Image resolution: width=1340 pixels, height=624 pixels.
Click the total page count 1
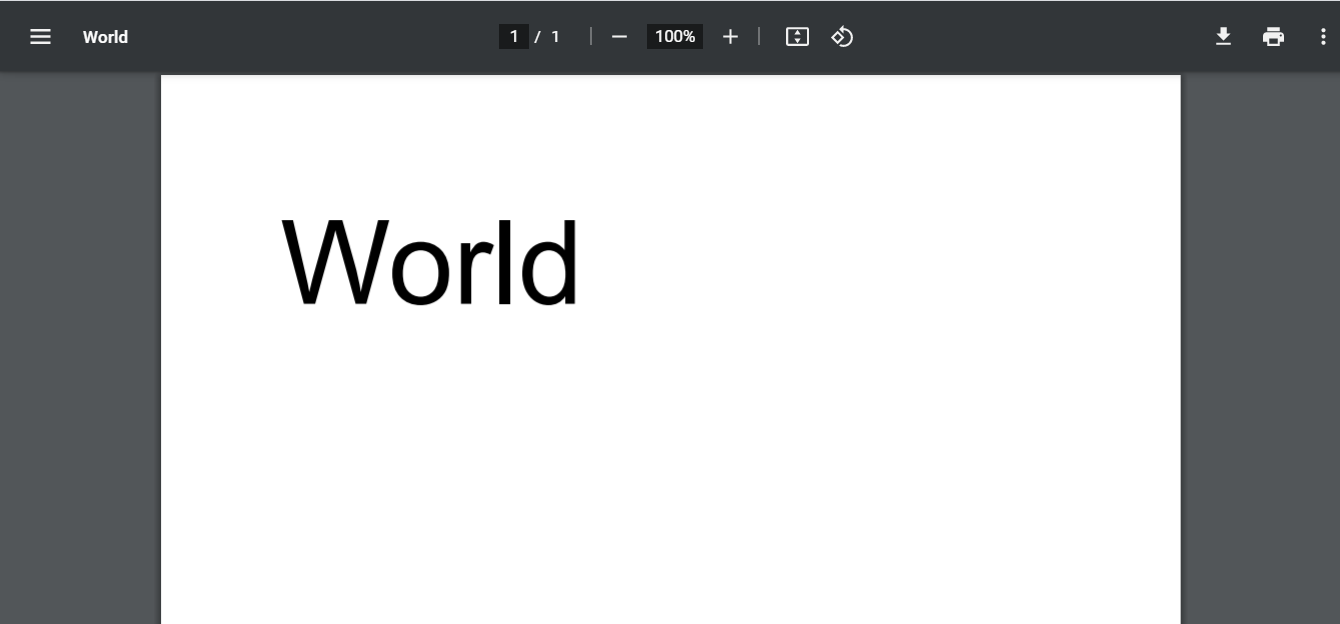(x=556, y=37)
